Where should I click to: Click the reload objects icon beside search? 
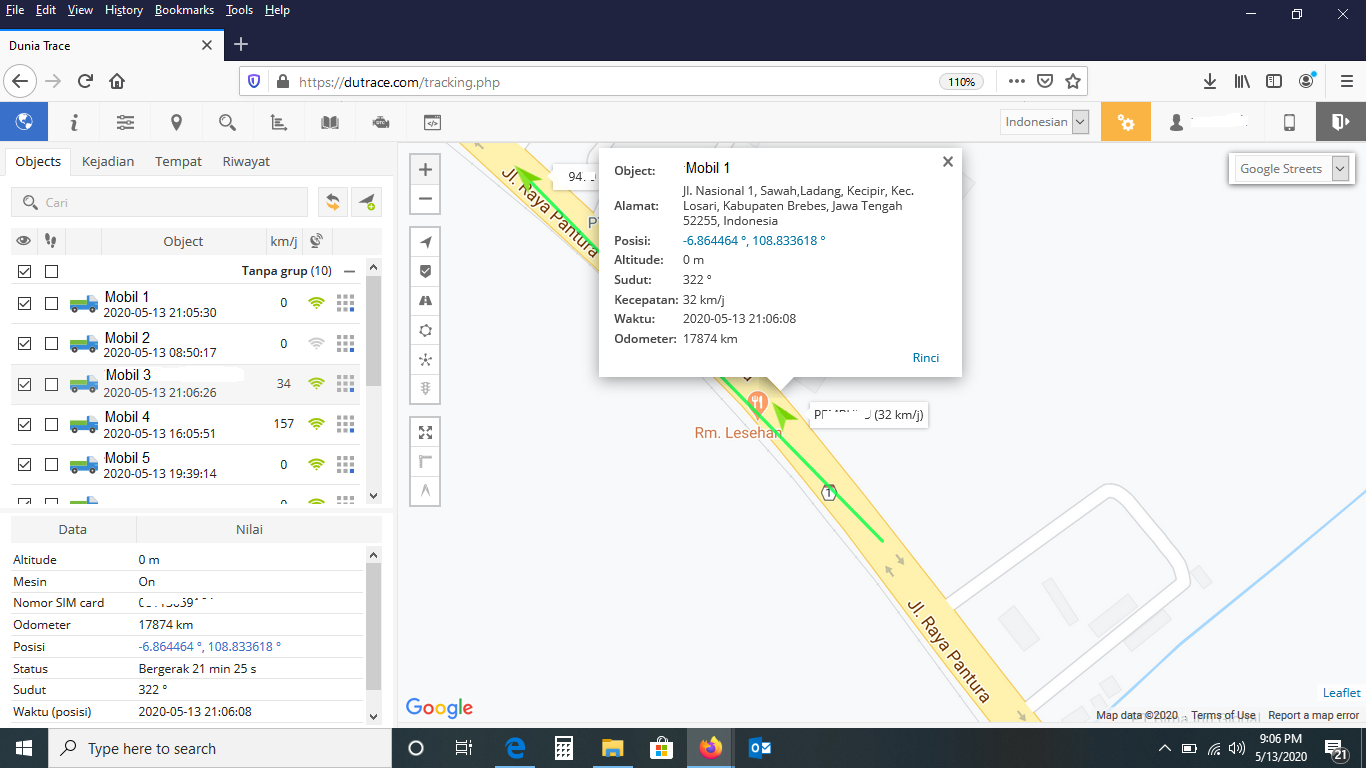pyautogui.click(x=333, y=202)
